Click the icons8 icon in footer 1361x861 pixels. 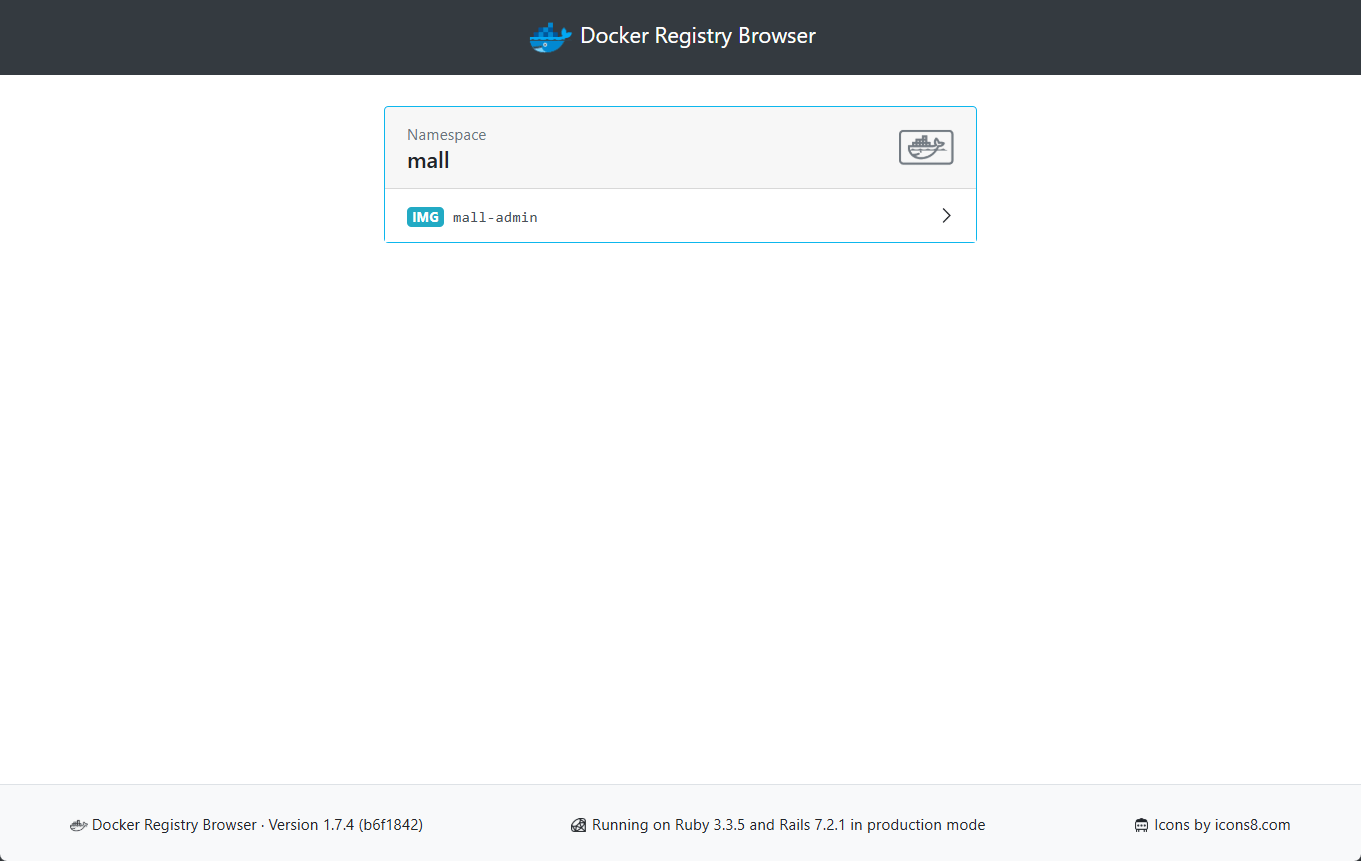(1141, 826)
